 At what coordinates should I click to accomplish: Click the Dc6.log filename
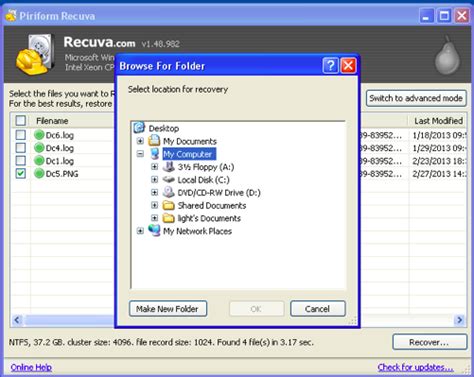60,135
